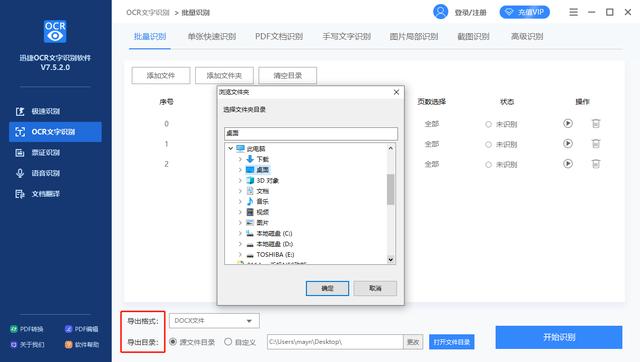The width and height of the screenshot is (640, 362).
Task: Expand the 文档 tree node
Action: pos(240,191)
